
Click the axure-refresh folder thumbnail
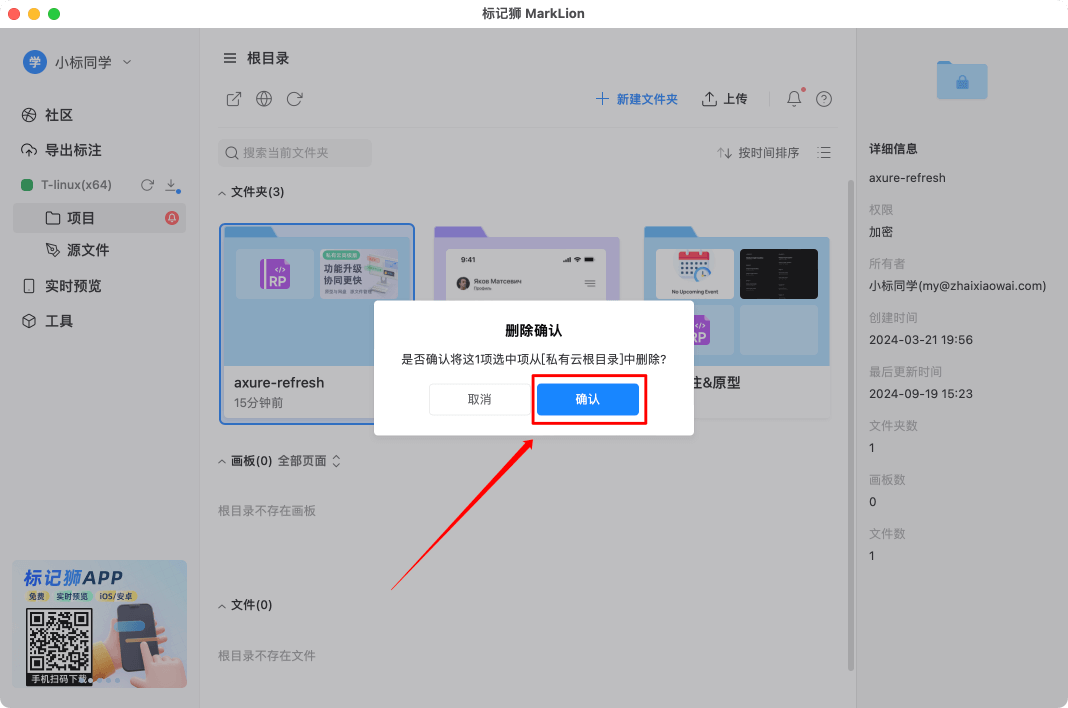317,300
